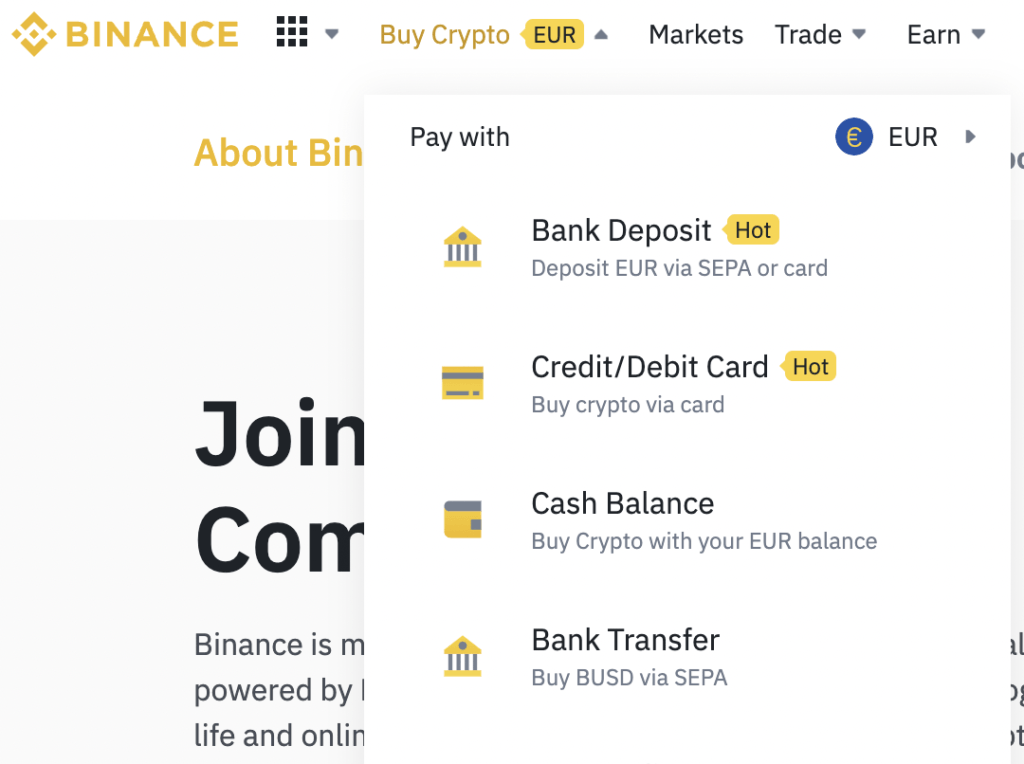Click the Bank Deposit building icon
The image size is (1024, 764).
point(462,247)
